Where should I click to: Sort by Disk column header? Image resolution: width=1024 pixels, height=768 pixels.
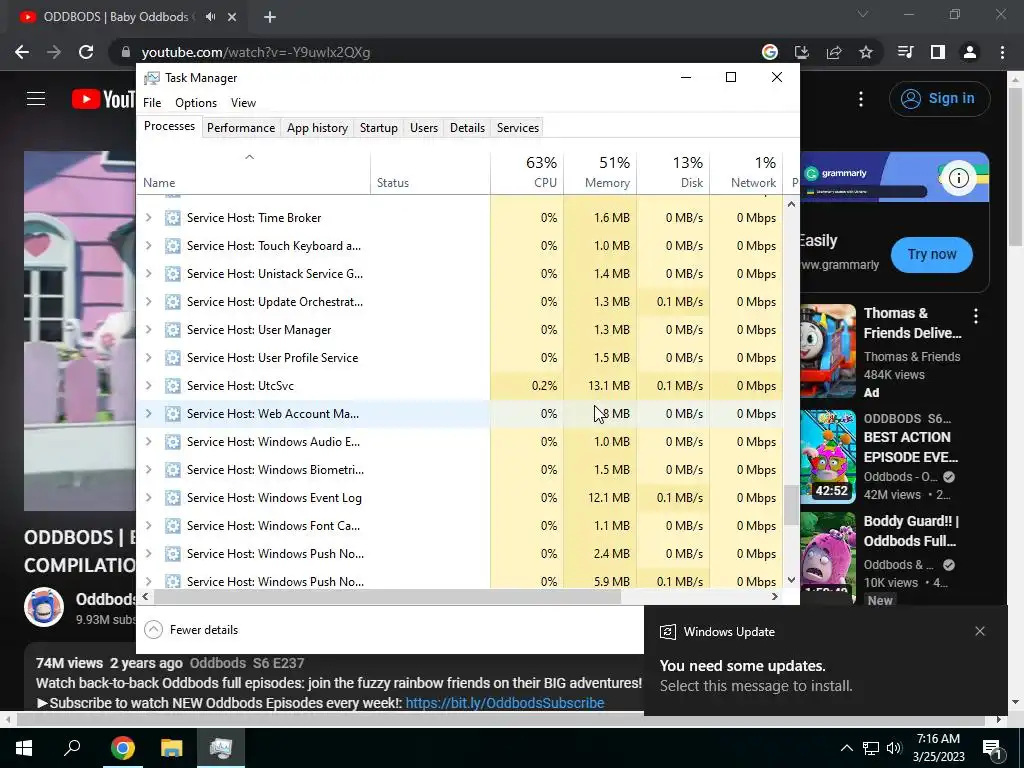[673, 172]
